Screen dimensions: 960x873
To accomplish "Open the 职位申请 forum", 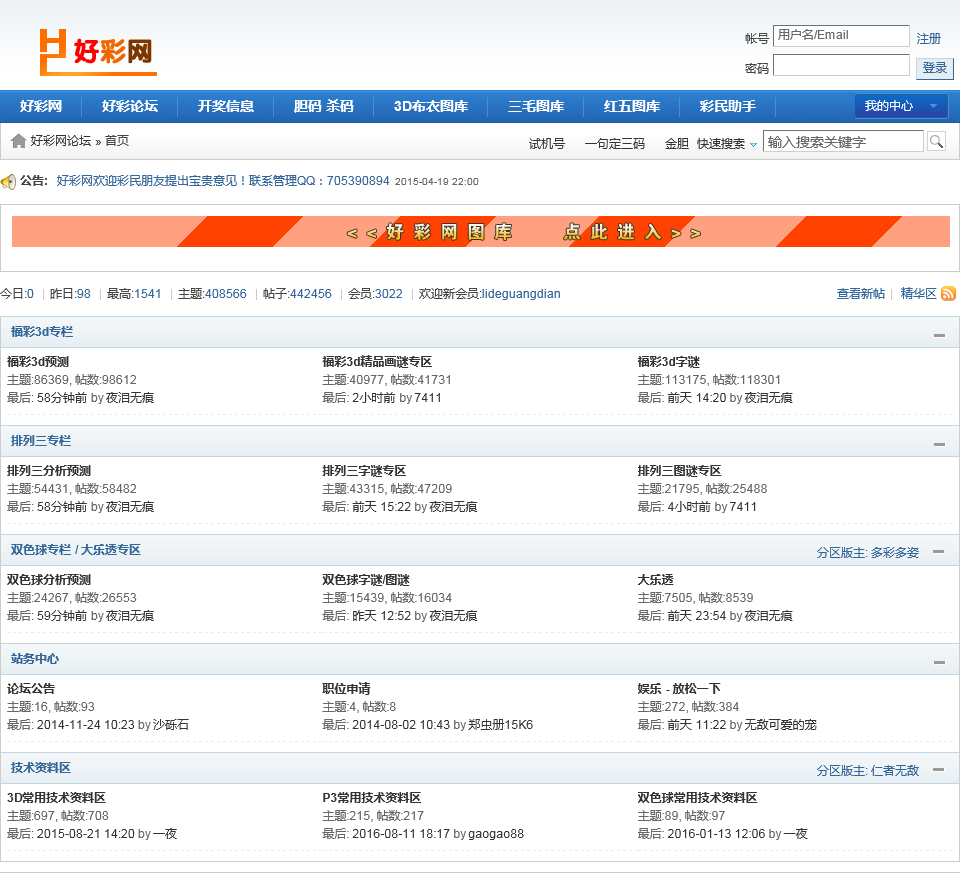I will tap(347, 689).
